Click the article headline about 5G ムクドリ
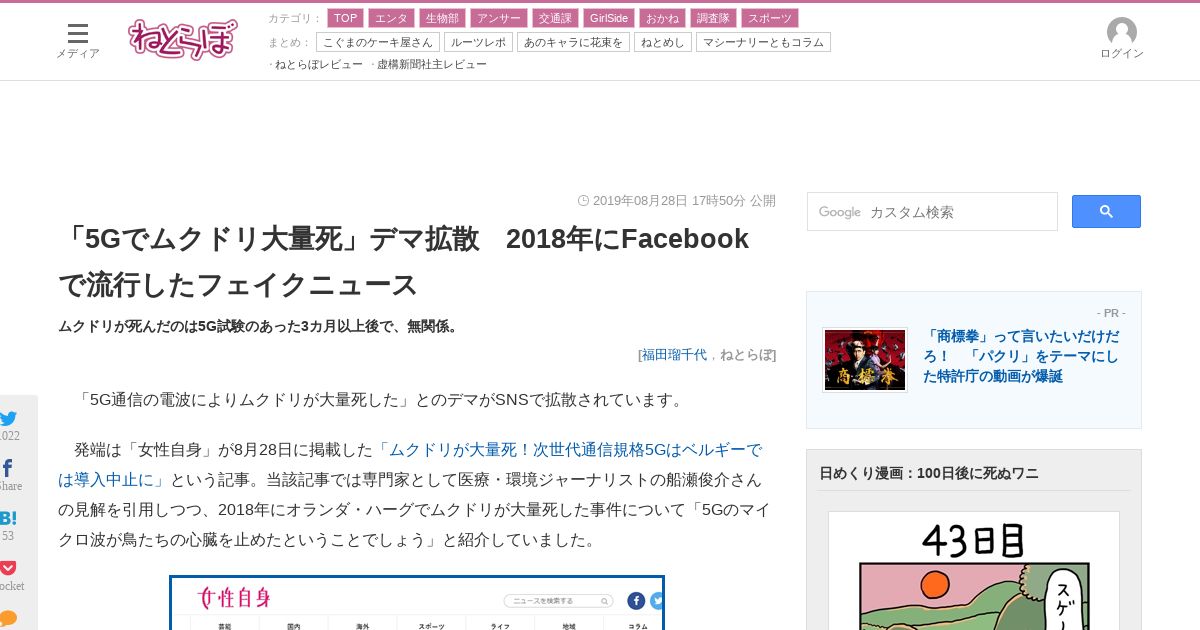1200x630 pixels. (404, 262)
